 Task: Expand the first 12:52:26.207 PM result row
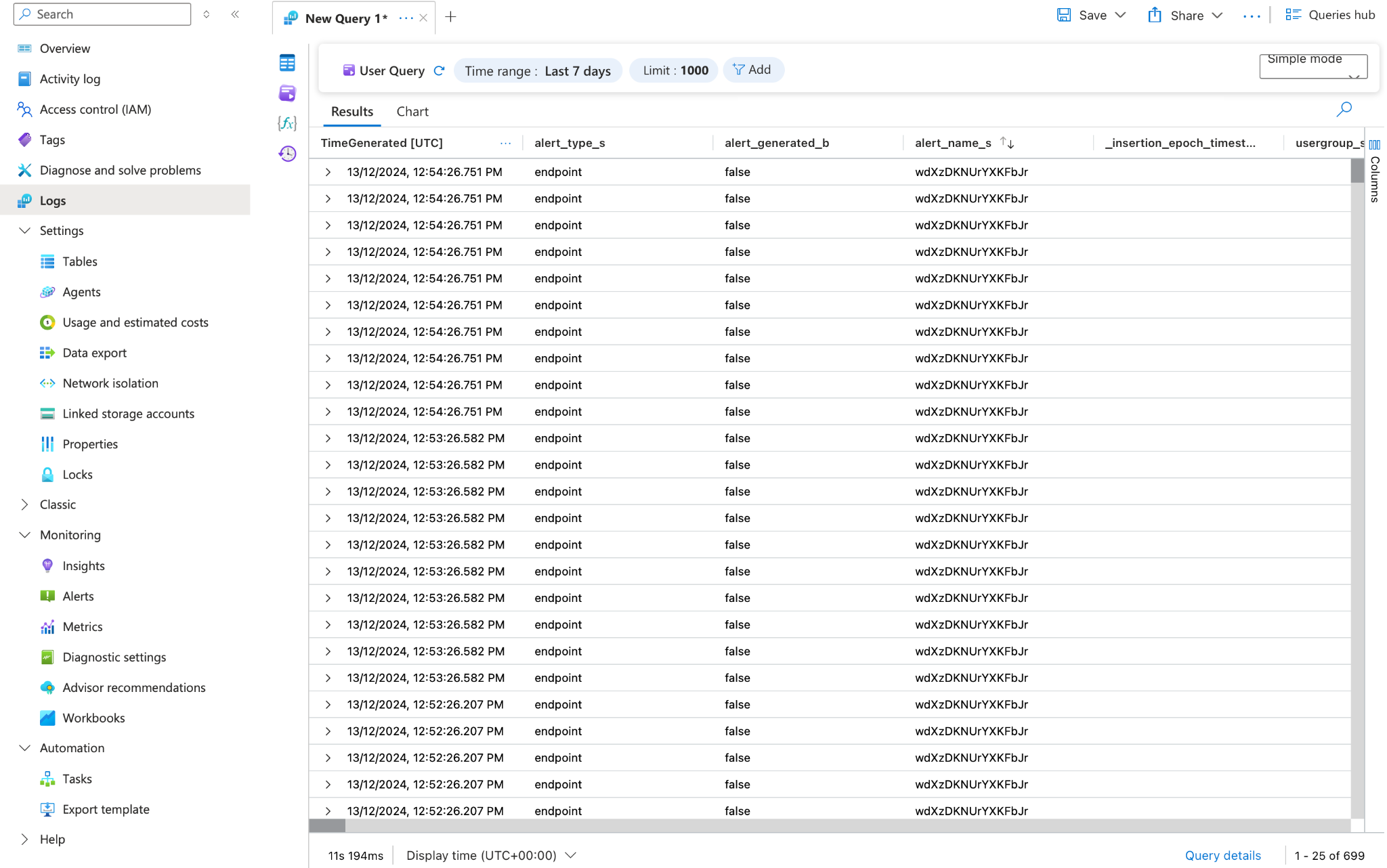[x=328, y=704]
